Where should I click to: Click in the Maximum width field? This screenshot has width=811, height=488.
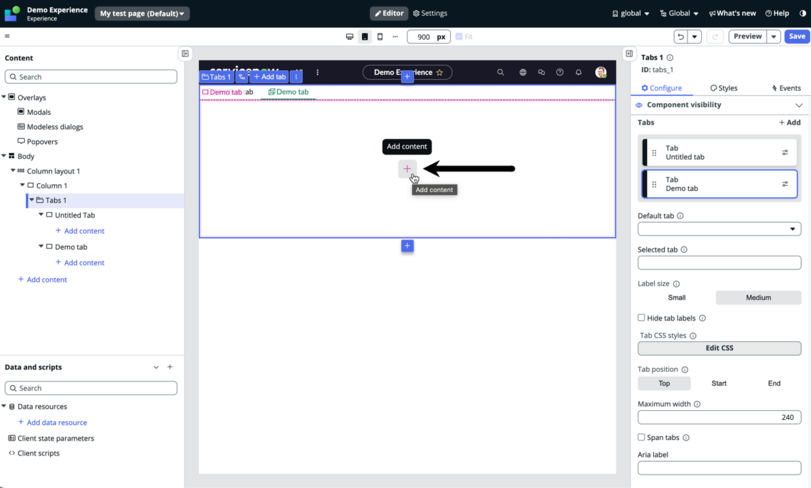click(x=719, y=417)
